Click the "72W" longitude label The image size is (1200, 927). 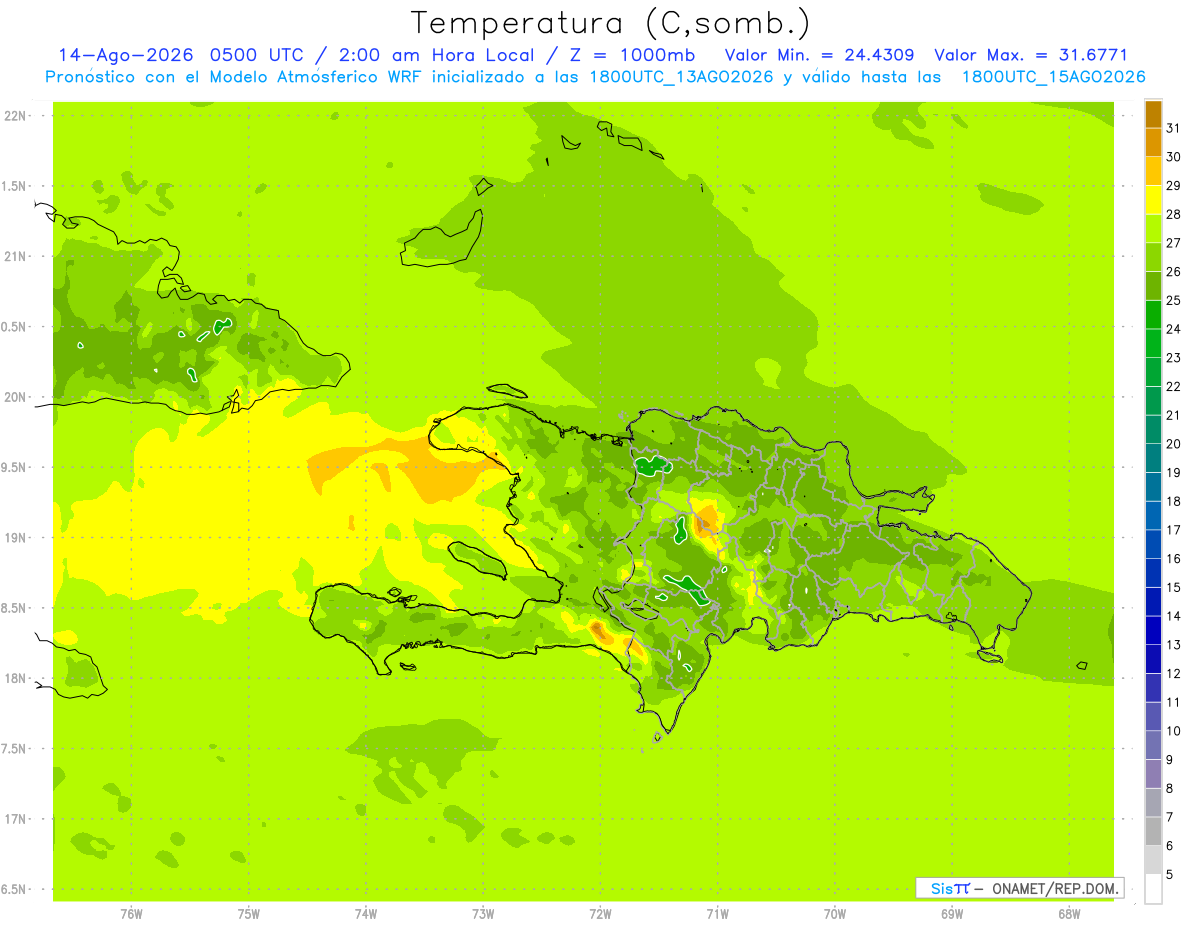point(600,914)
